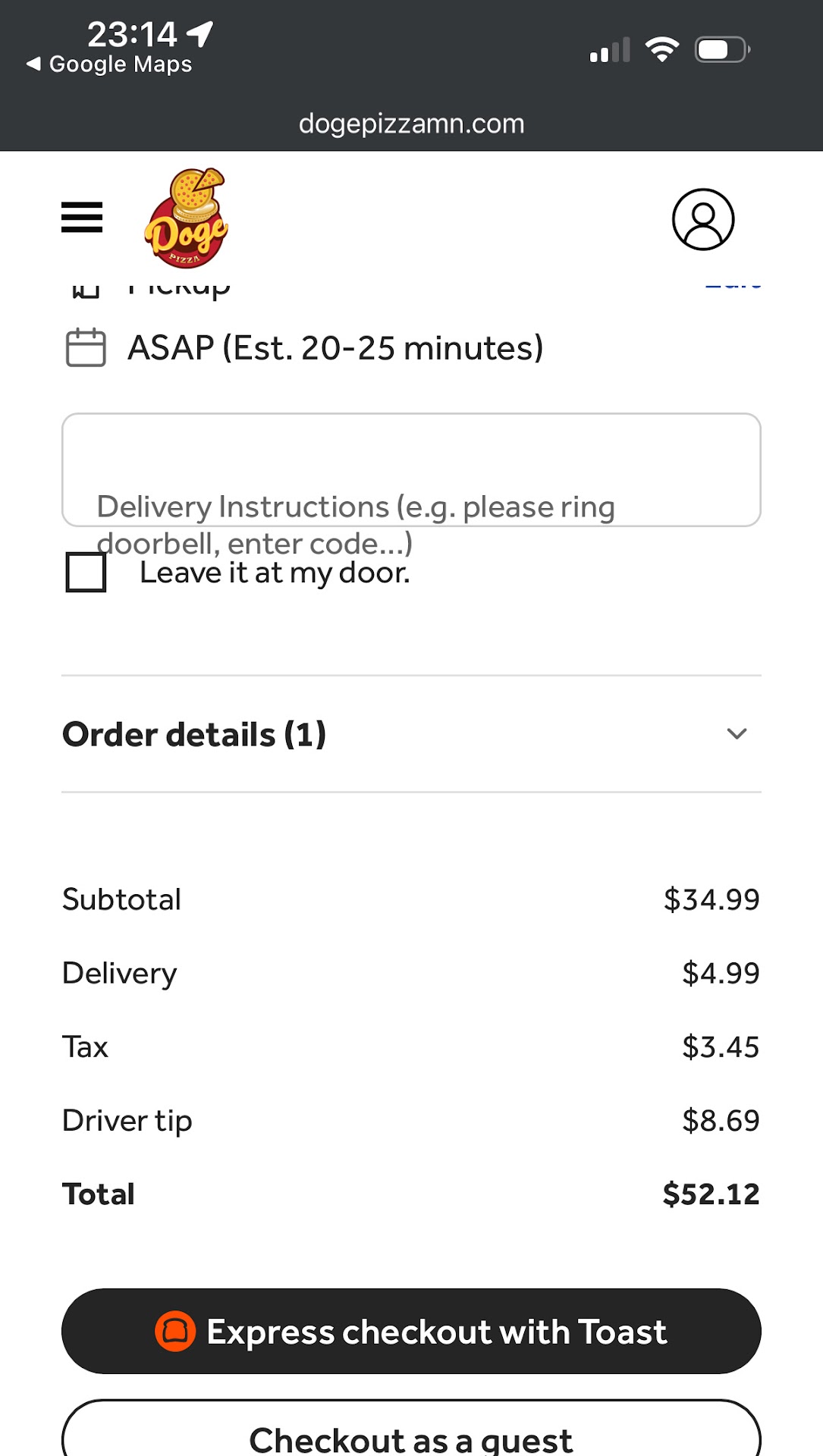Click Express checkout with Toast
Viewport: 823px width, 1456px height.
[411, 1332]
